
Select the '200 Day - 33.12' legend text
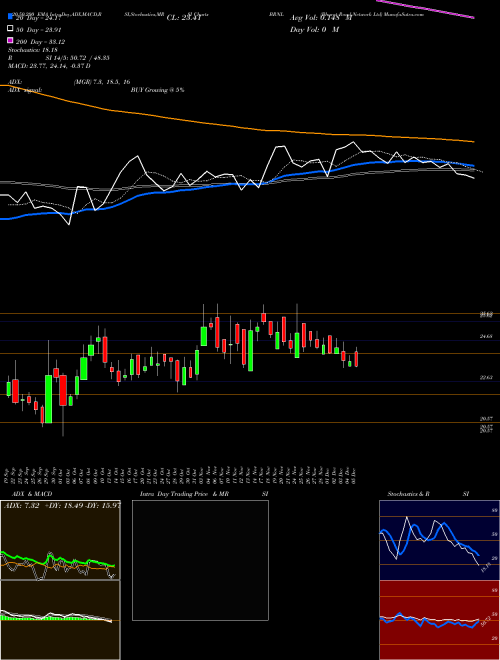point(41,41)
